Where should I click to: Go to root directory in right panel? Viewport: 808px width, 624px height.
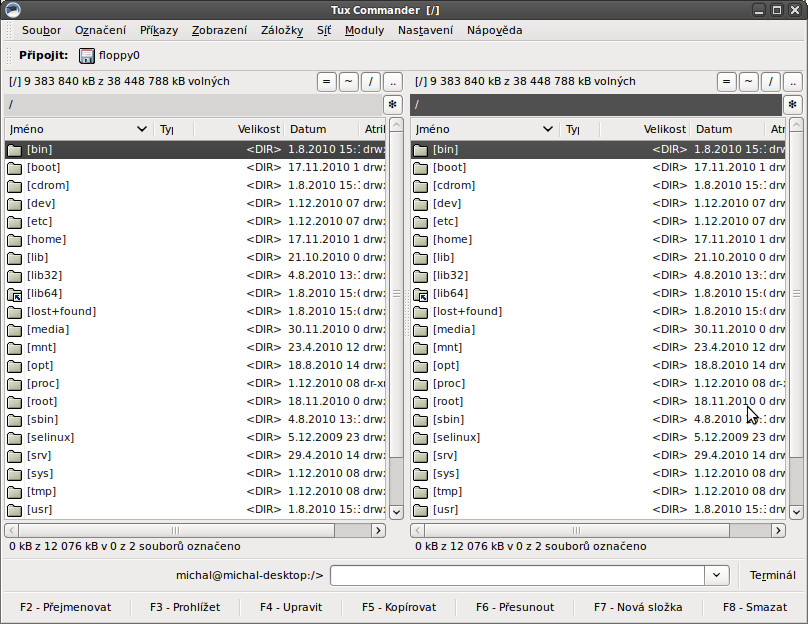[770, 81]
